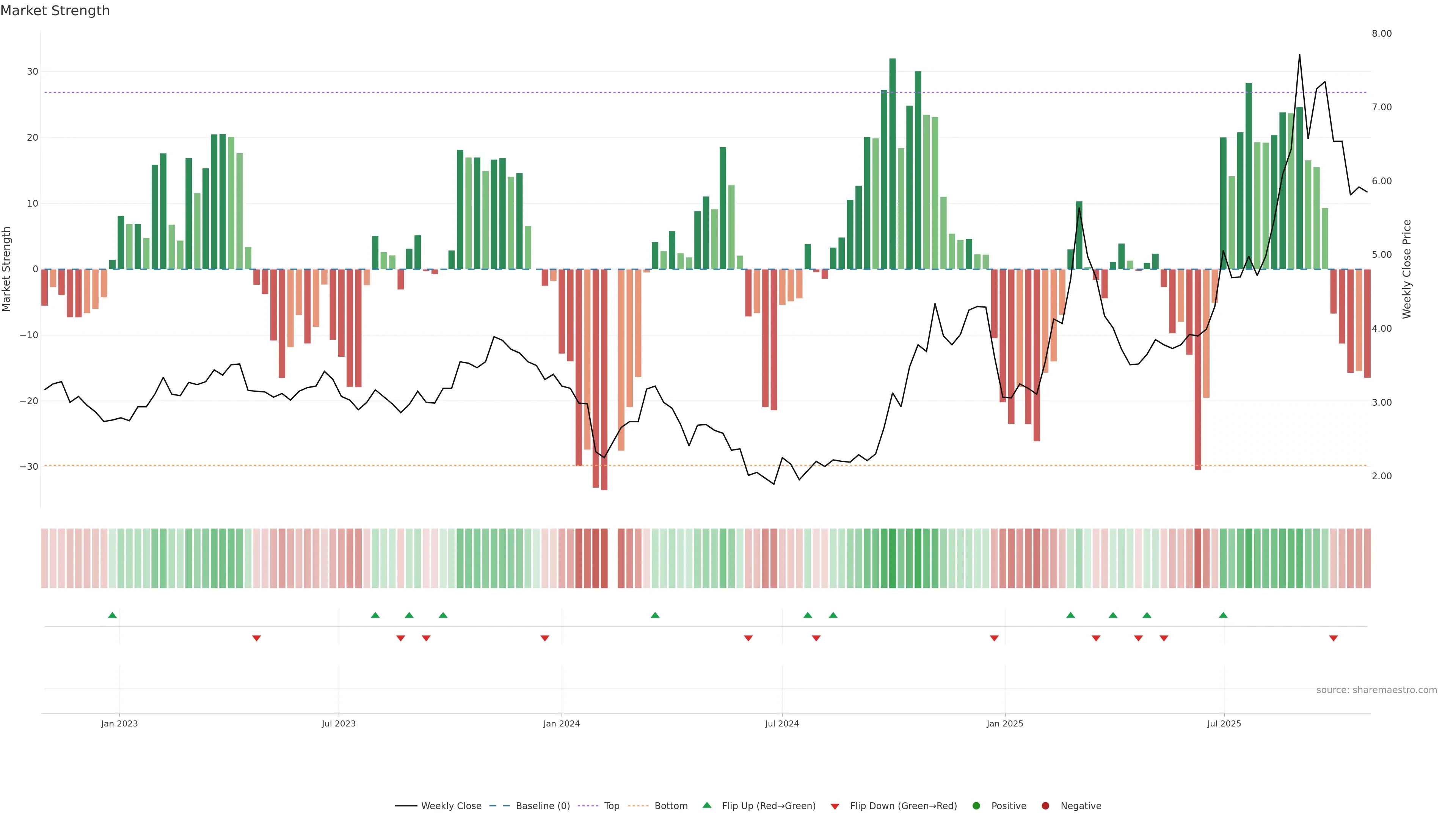Click the first green flip-up marker near Jan 2023
Viewport: 1456px width, 819px height.
click(113, 615)
